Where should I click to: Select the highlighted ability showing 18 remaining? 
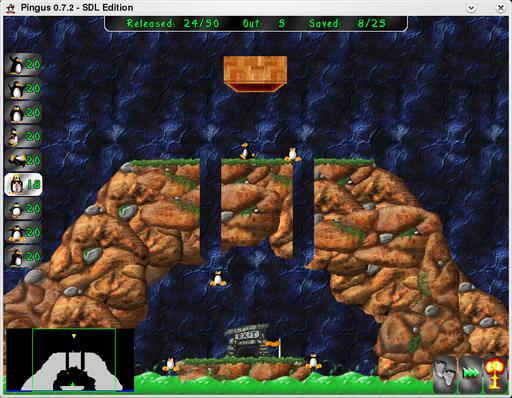[23, 184]
